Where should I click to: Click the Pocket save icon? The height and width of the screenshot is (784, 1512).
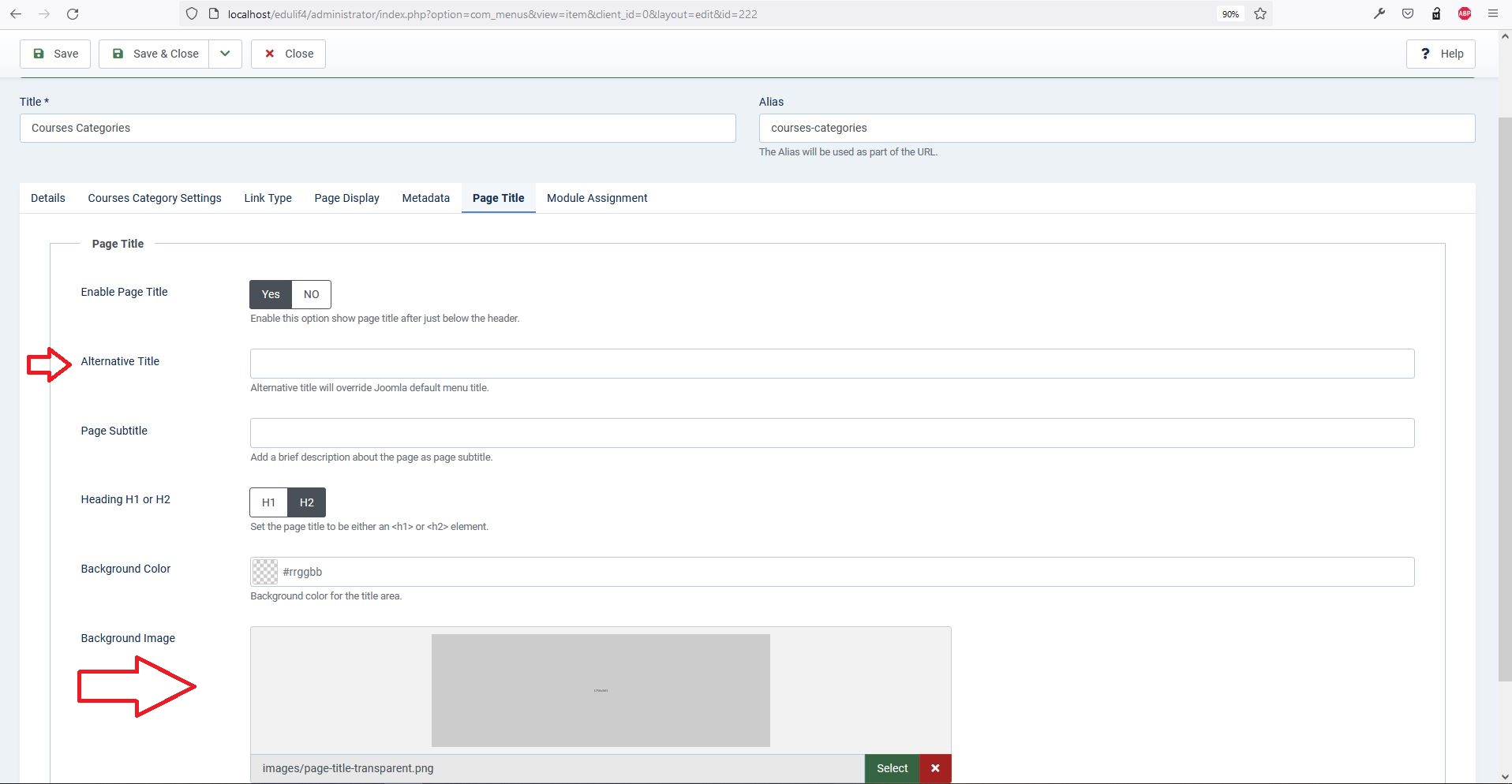[x=1408, y=13]
